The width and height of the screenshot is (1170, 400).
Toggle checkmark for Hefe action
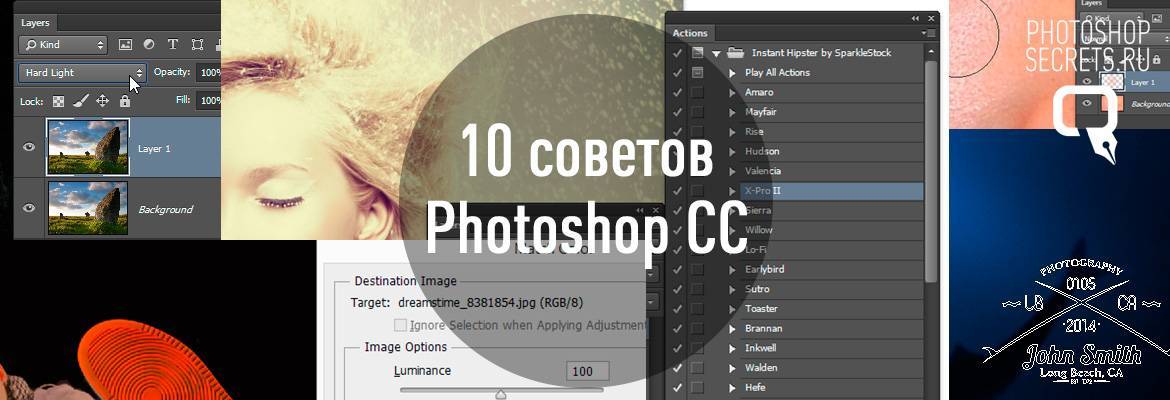point(678,387)
